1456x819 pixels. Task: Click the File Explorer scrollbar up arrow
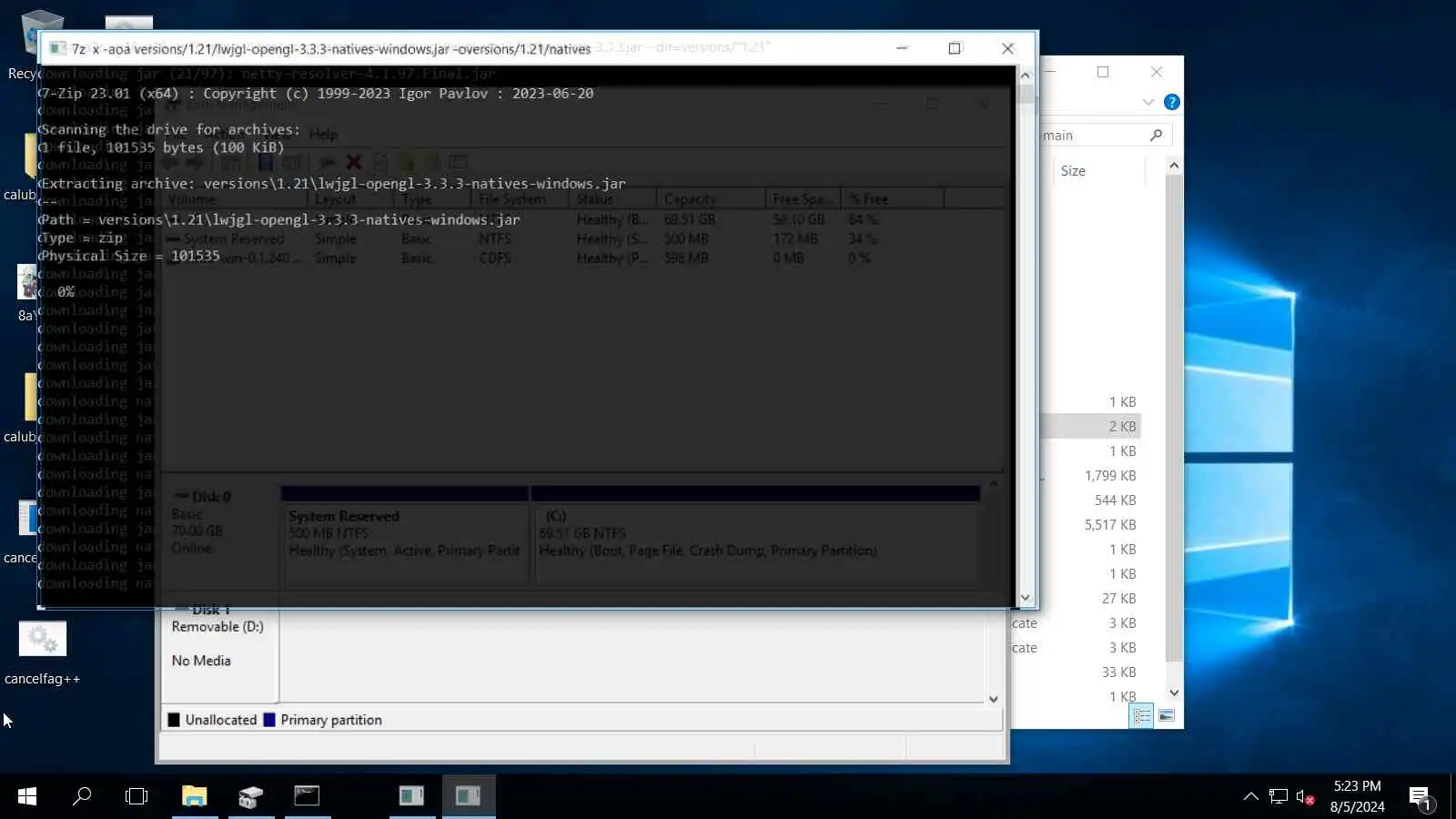(x=1174, y=166)
